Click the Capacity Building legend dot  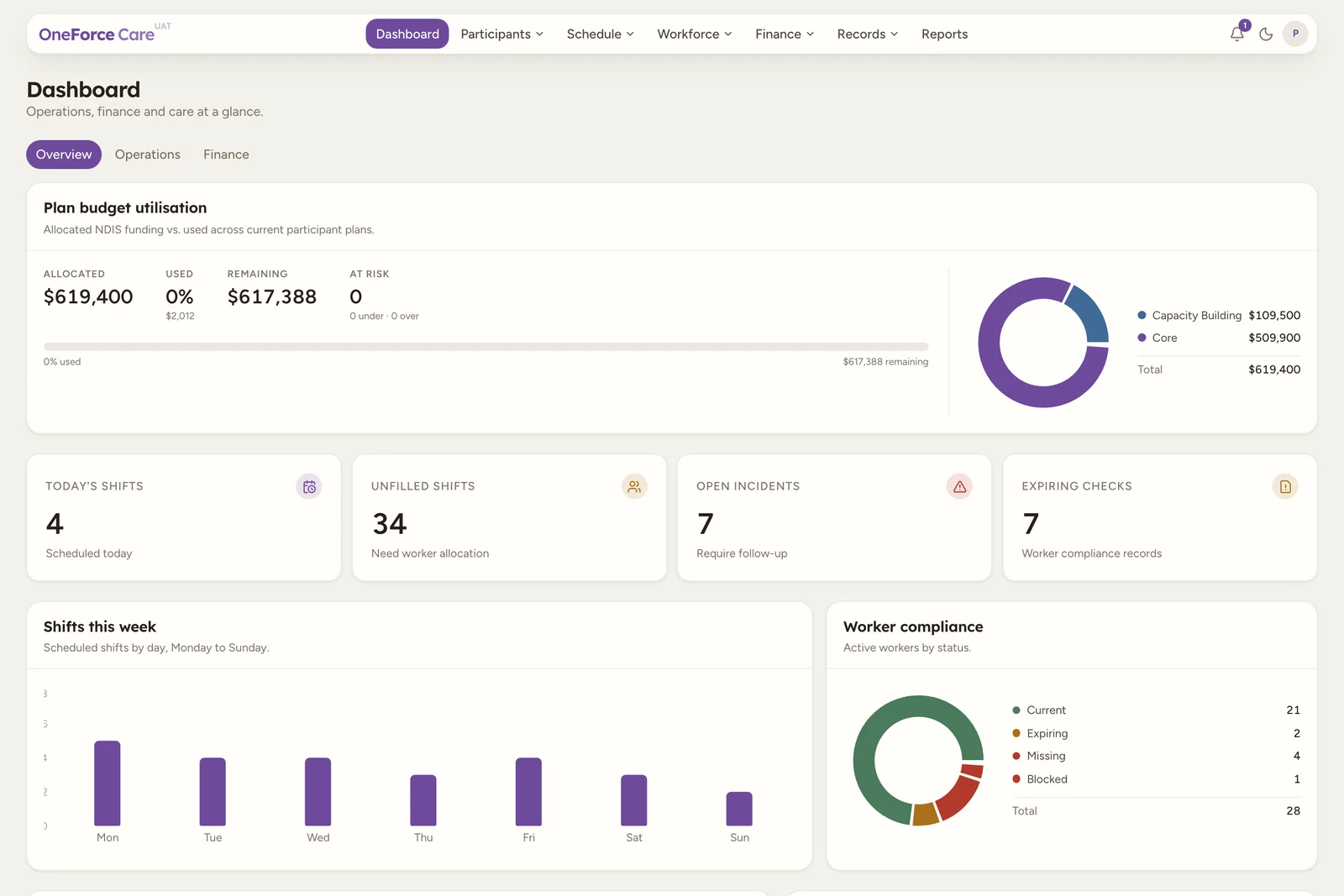point(1142,315)
